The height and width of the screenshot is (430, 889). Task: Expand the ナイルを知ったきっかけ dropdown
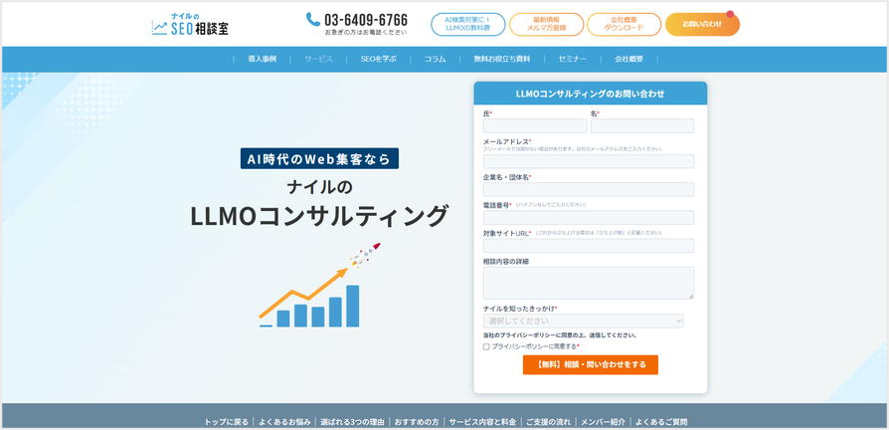click(583, 321)
